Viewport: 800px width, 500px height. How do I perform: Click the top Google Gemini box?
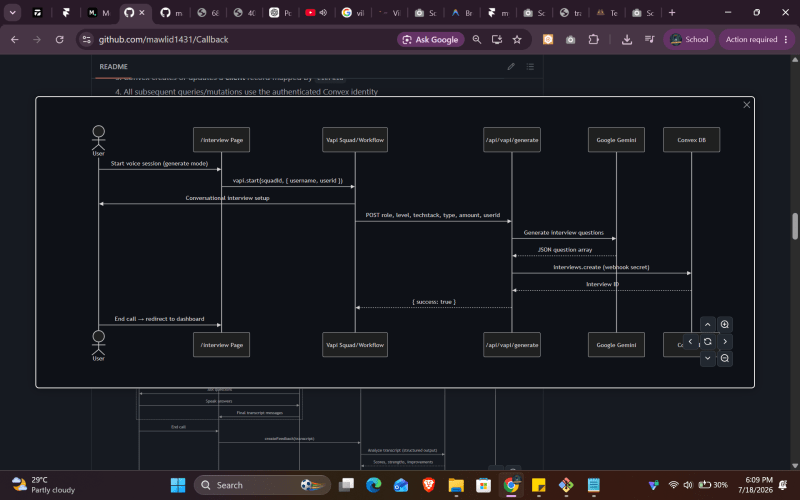tap(616, 140)
